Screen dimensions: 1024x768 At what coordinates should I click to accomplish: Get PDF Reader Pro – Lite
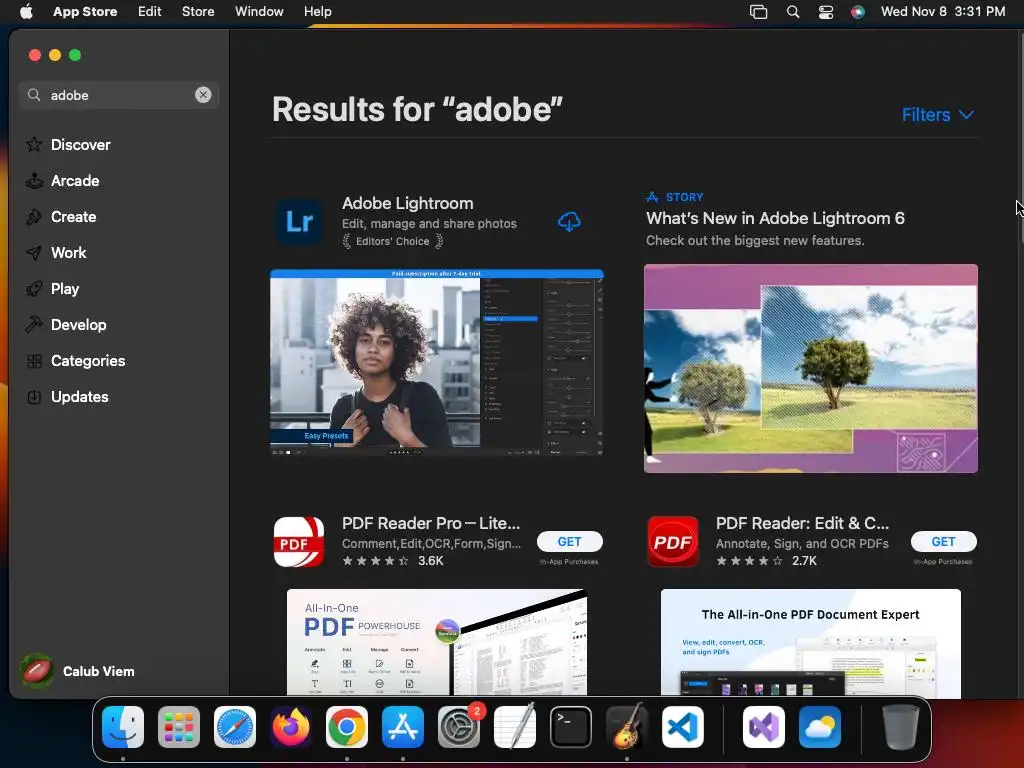tap(569, 541)
